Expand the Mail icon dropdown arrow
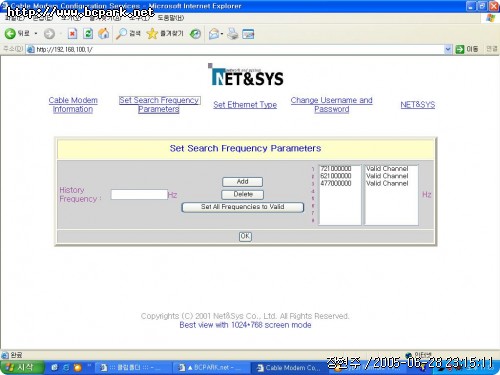 pos(222,34)
